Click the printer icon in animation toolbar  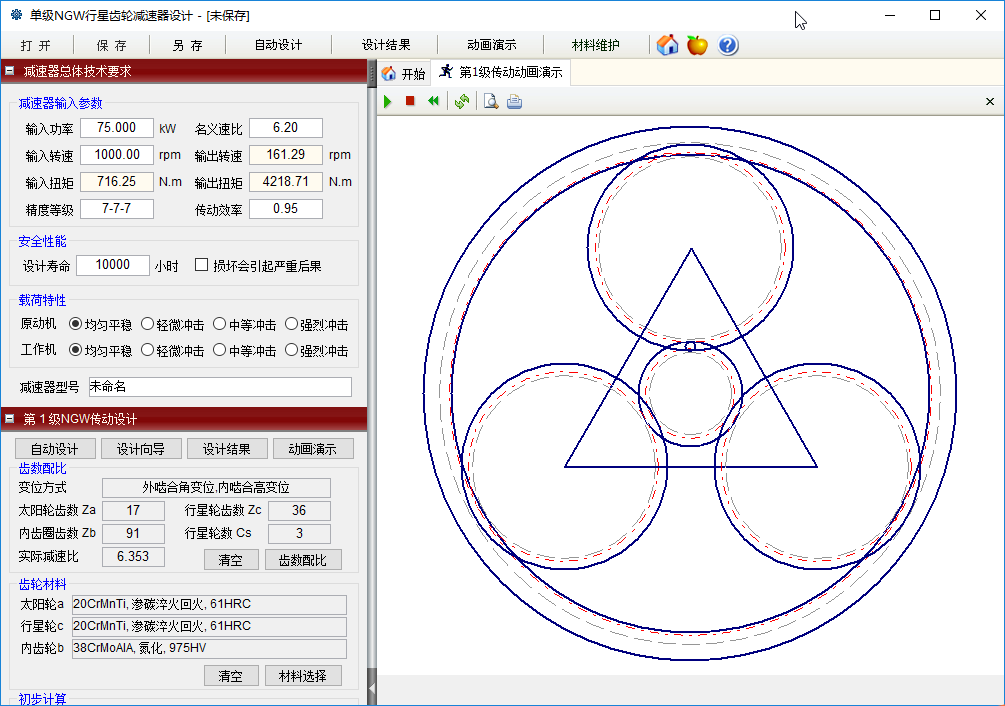coord(514,101)
